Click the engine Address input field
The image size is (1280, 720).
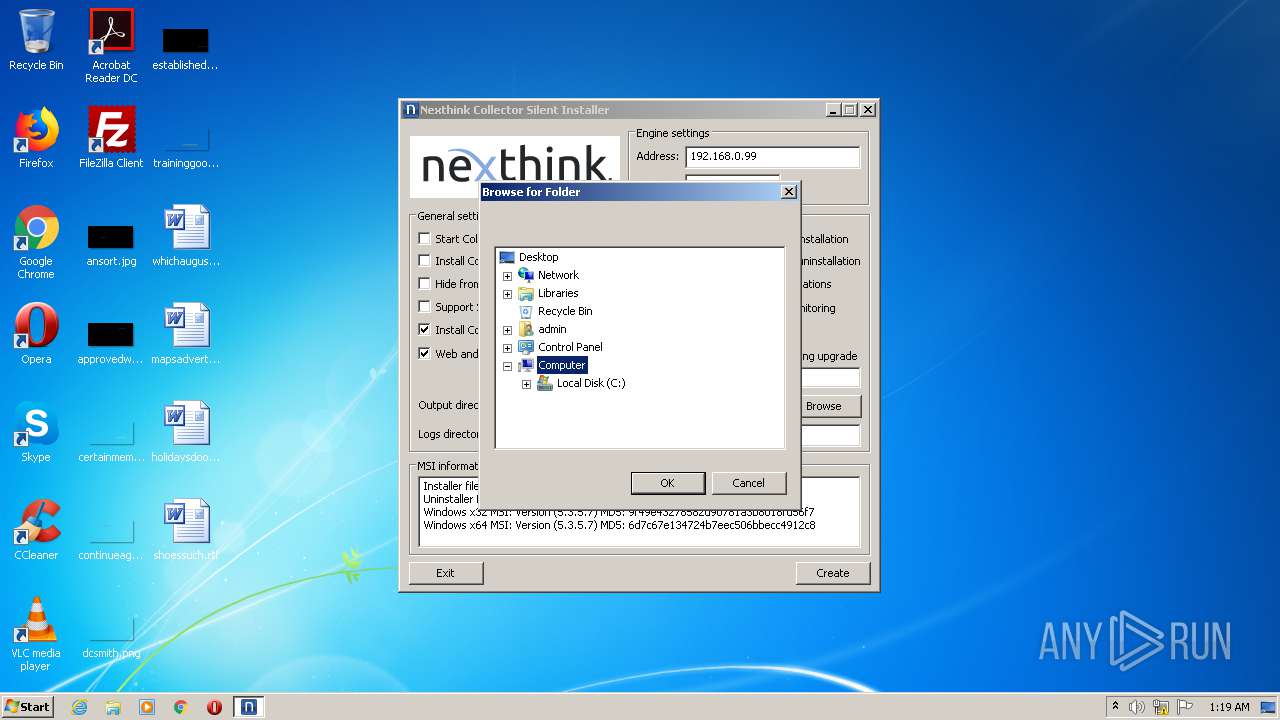[772, 157]
